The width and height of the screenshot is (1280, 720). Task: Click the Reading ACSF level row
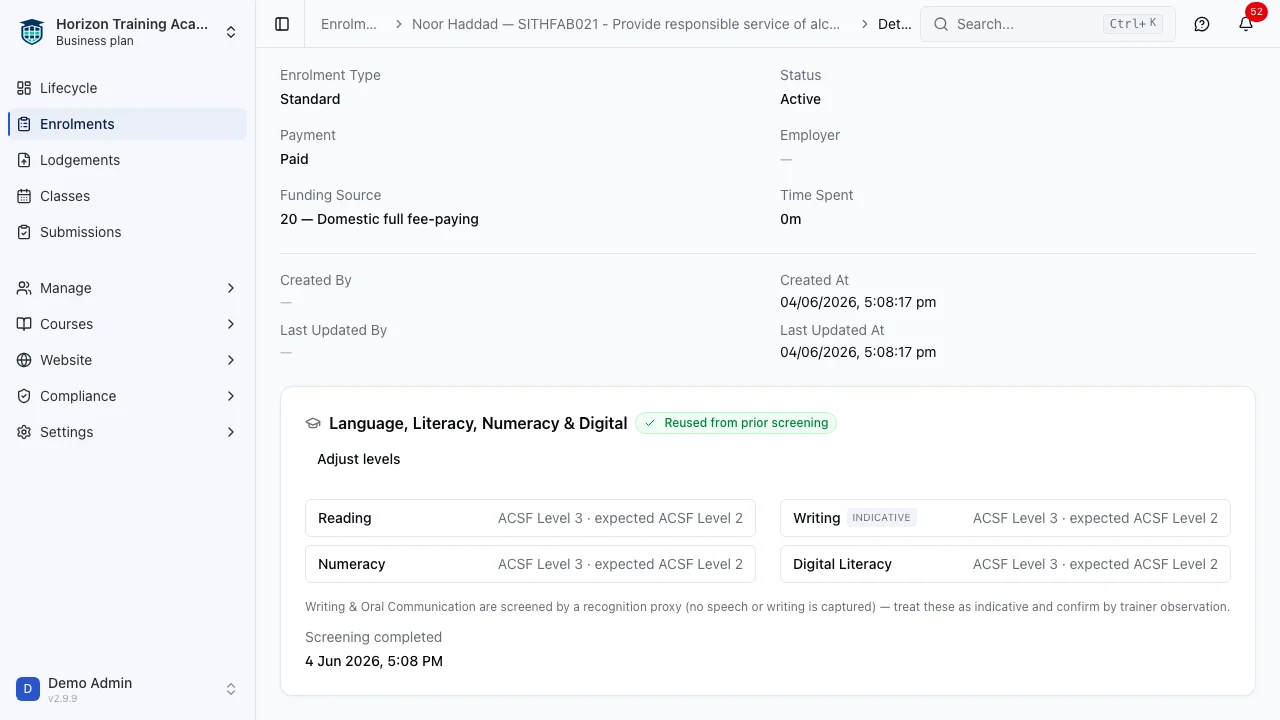click(530, 518)
